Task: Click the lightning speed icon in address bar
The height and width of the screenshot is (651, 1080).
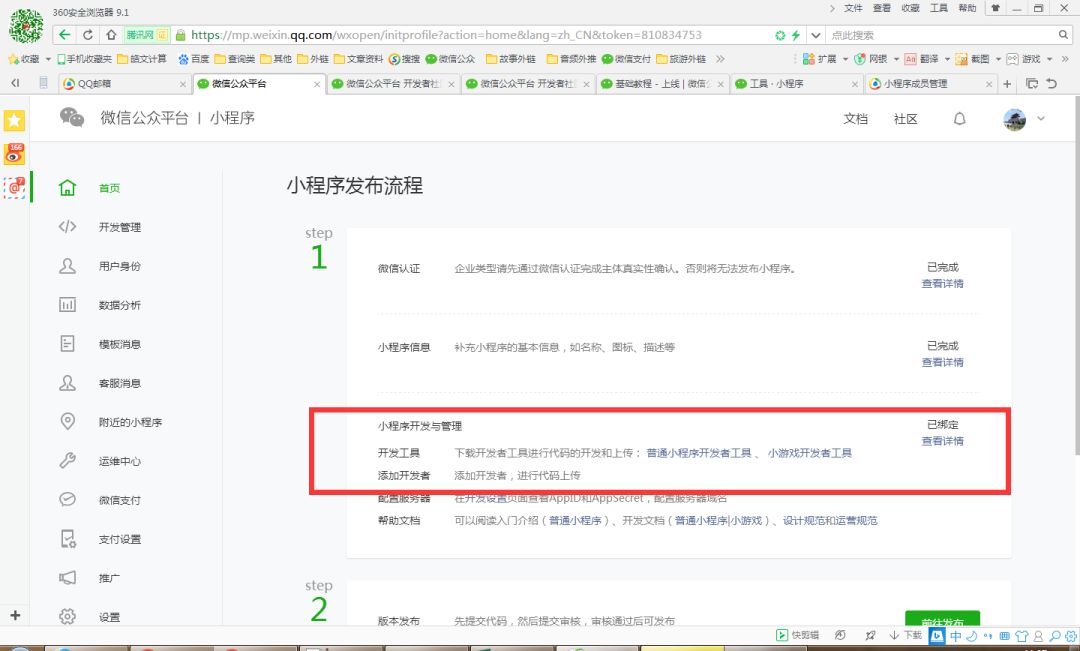Action: 796,35
